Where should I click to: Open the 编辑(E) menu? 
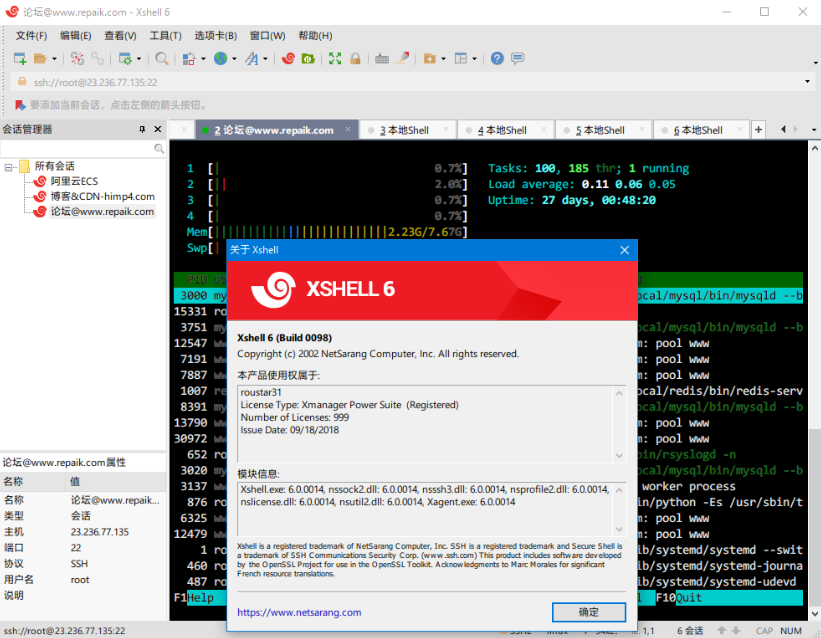tap(75, 36)
